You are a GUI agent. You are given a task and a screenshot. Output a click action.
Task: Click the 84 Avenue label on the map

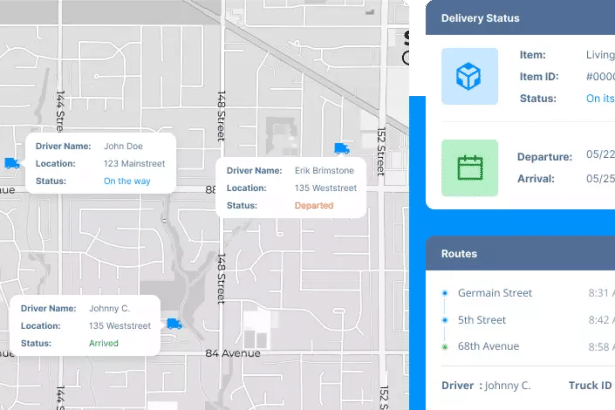pyautogui.click(x=233, y=353)
